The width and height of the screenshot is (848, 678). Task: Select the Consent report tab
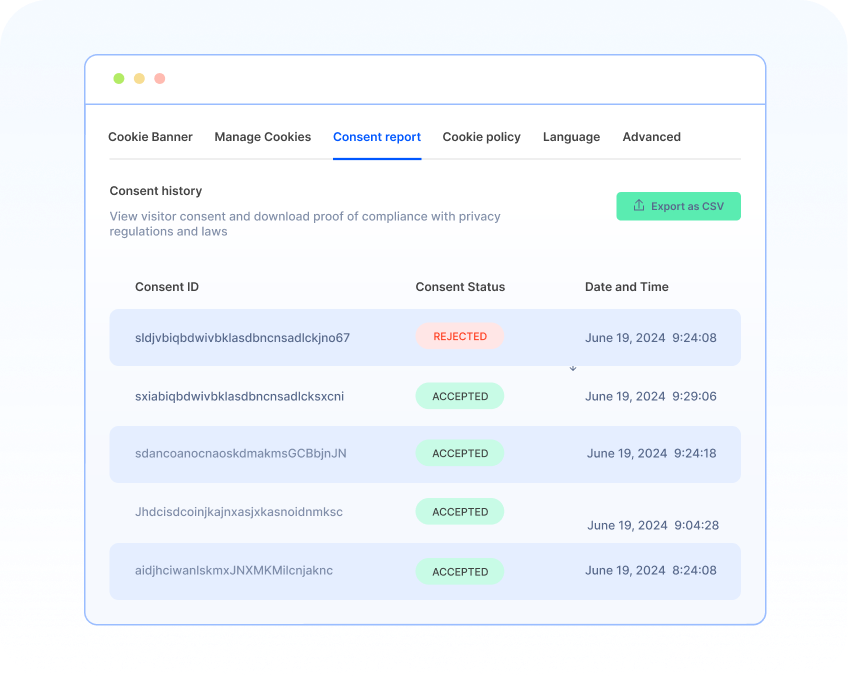click(x=377, y=137)
